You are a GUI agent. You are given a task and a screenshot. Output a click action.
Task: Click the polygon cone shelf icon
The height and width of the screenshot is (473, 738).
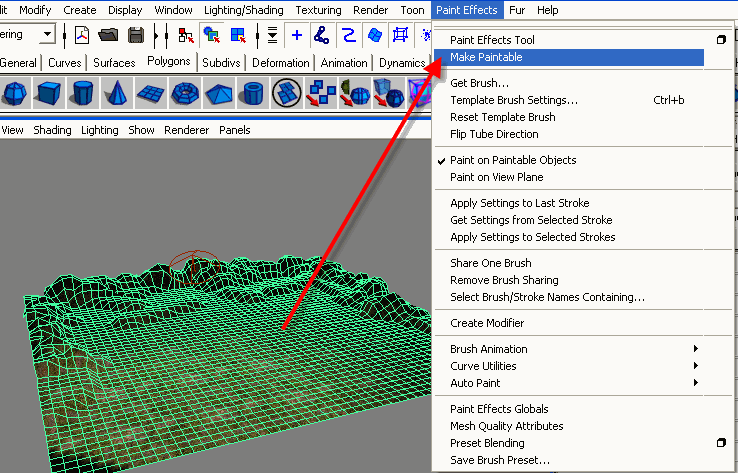pos(117,94)
